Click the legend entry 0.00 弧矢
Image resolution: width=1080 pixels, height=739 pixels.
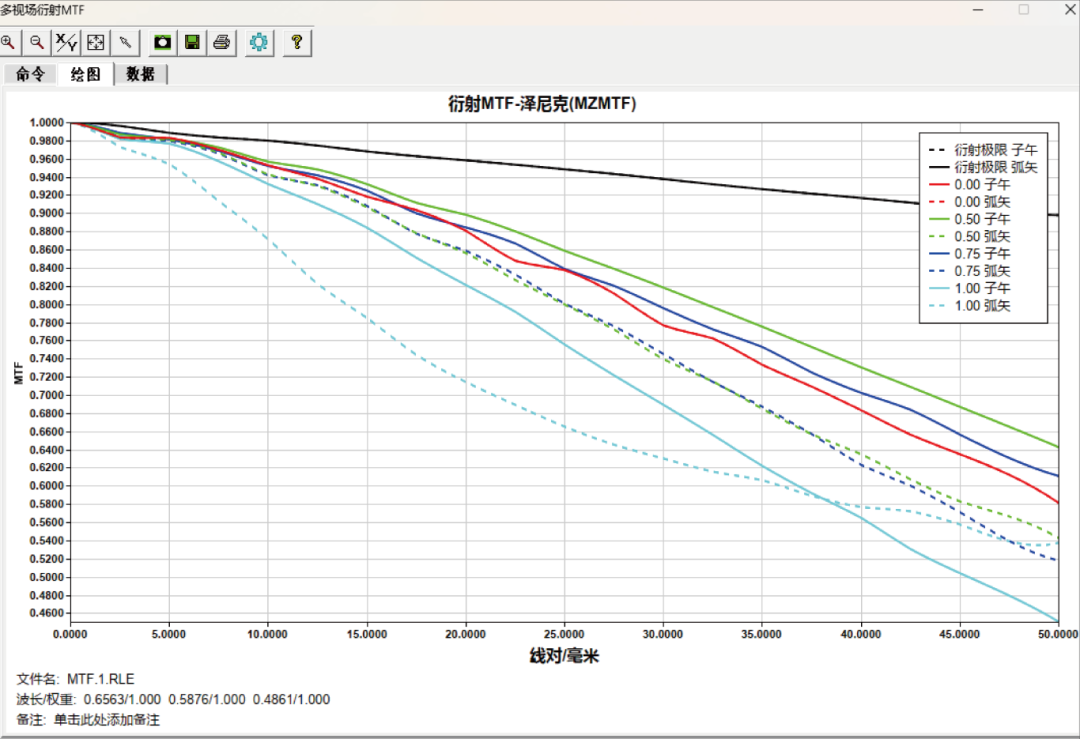coord(969,201)
